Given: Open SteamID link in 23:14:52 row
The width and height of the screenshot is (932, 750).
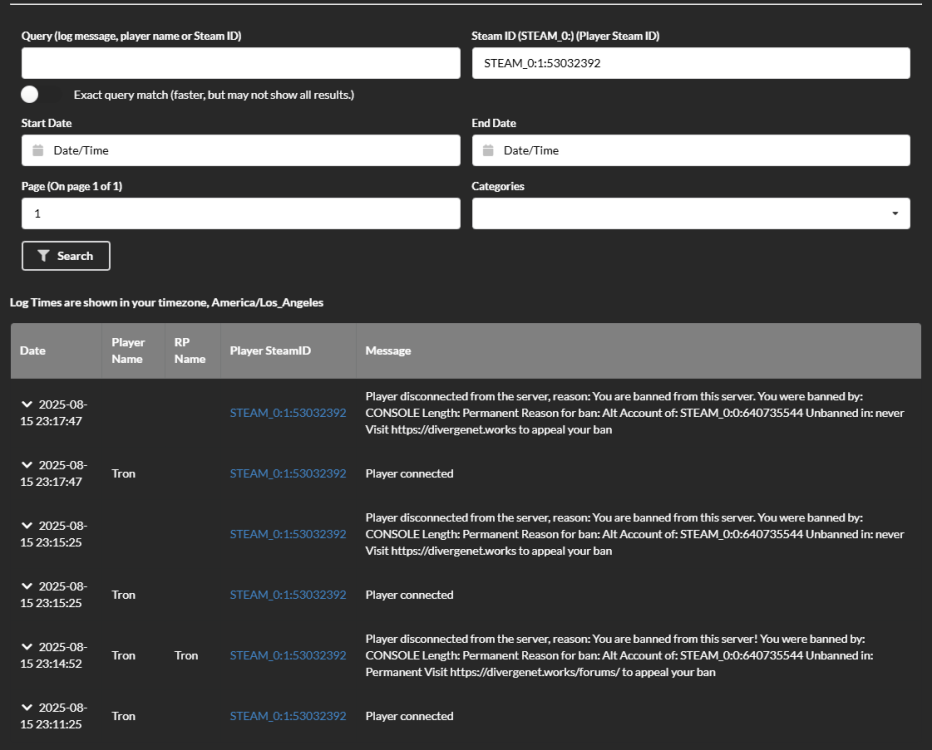Looking at the screenshot, I should [x=288, y=656].
